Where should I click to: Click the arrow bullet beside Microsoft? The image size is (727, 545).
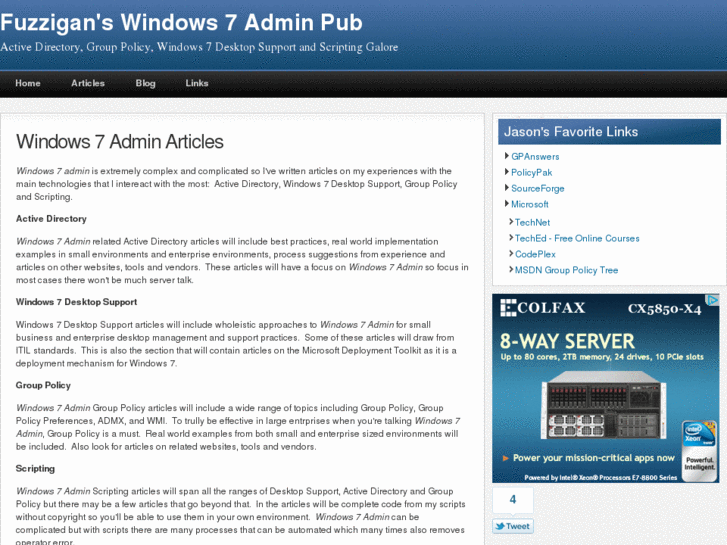coord(507,203)
